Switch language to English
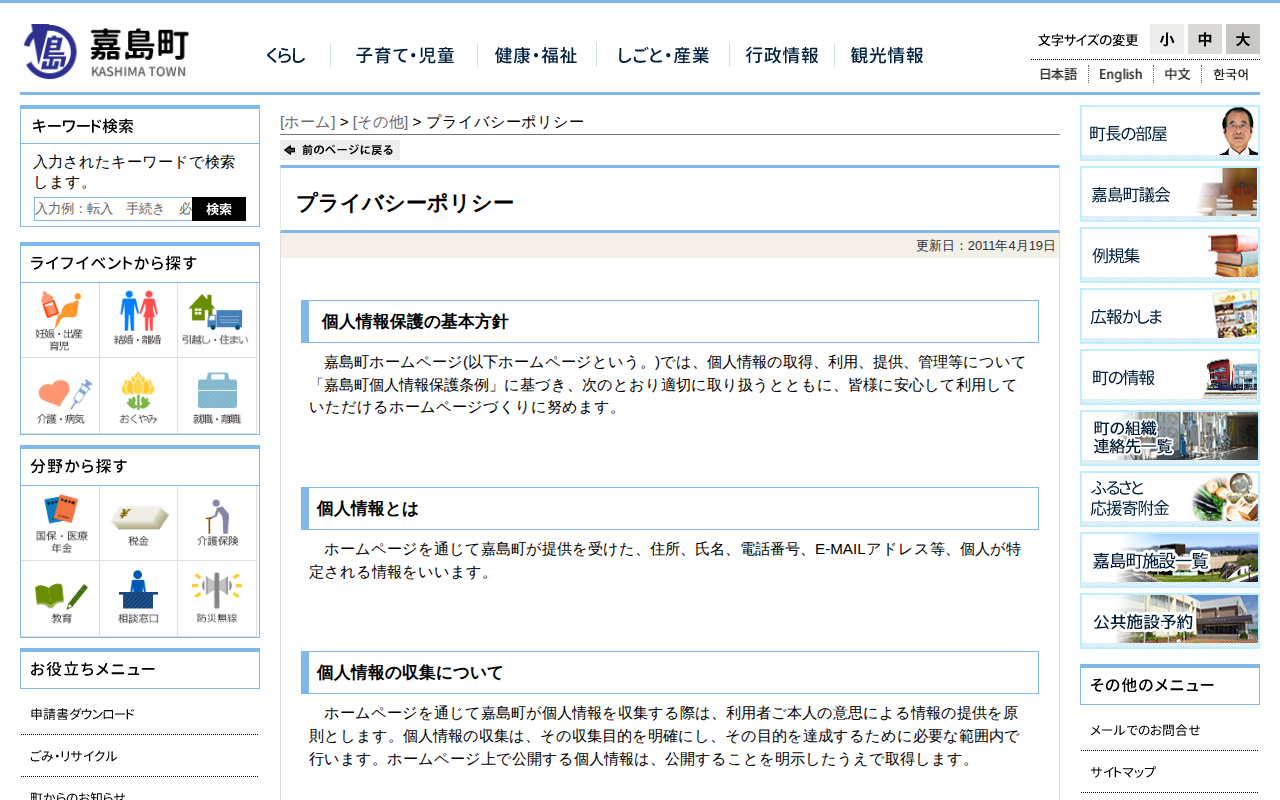The width and height of the screenshot is (1280, 800). click(x=1120, y=74)
